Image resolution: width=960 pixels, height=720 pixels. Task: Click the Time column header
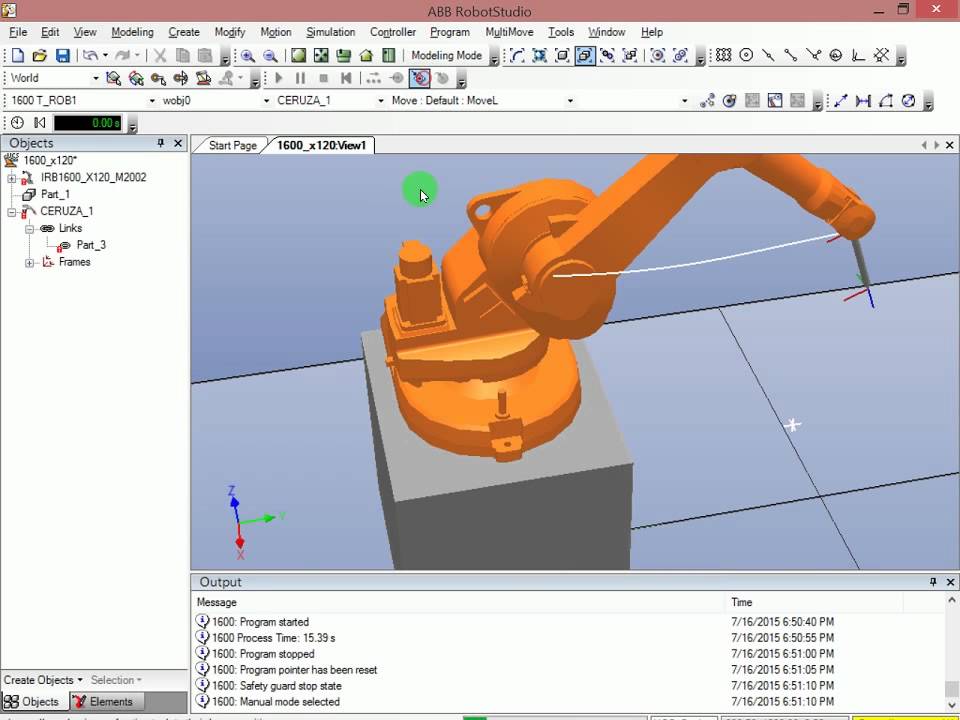coord(814,602)
